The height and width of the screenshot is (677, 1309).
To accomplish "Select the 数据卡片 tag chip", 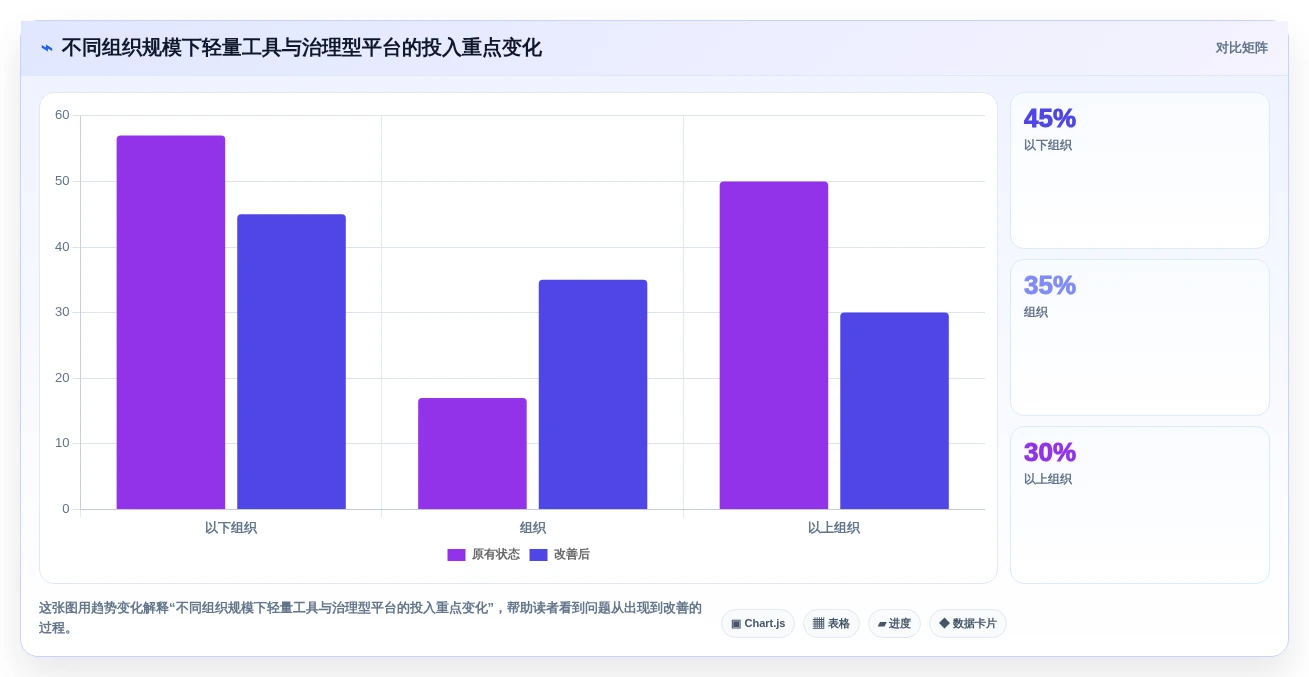I will pyautogui.click(x=967, y=624).
